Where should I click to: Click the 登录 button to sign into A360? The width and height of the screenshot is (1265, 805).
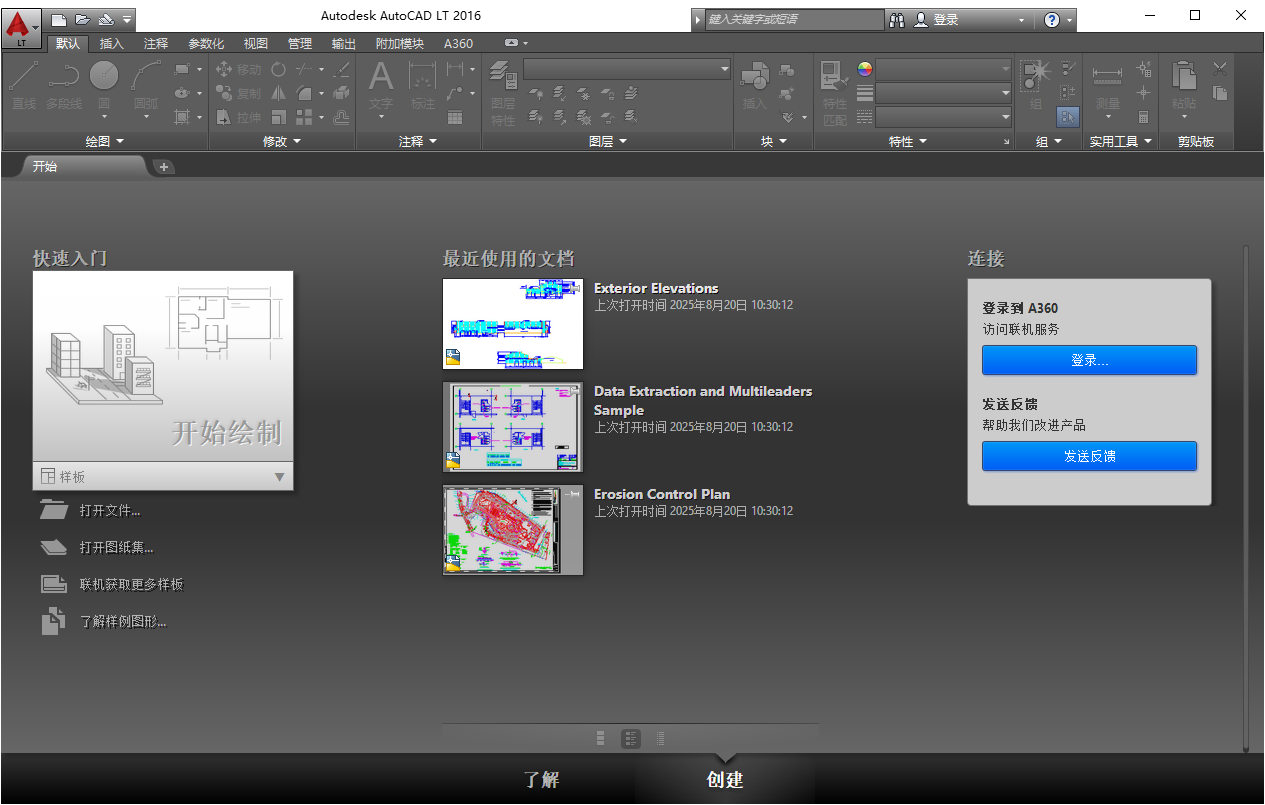[x=1089, y=360]
